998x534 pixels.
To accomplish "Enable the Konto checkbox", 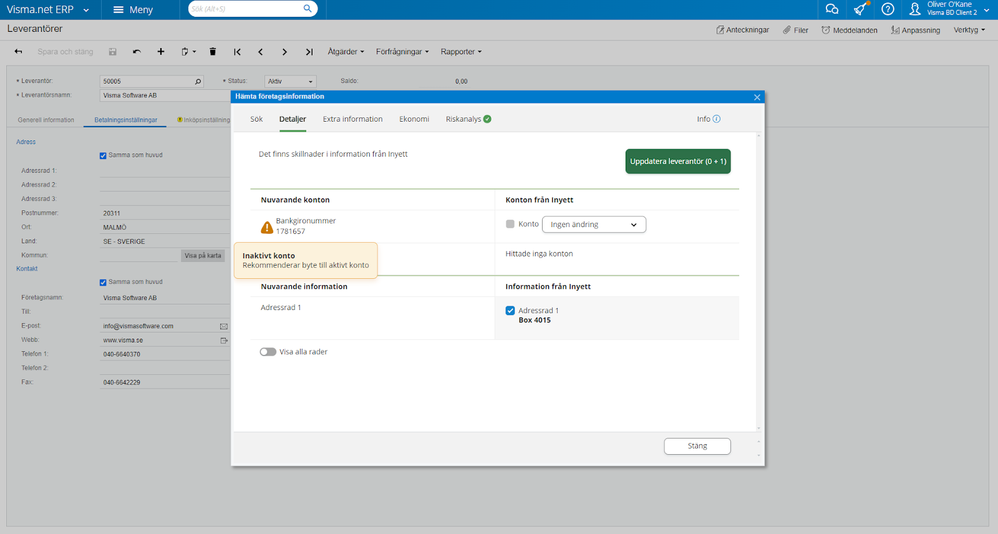I will coord(510,225).
